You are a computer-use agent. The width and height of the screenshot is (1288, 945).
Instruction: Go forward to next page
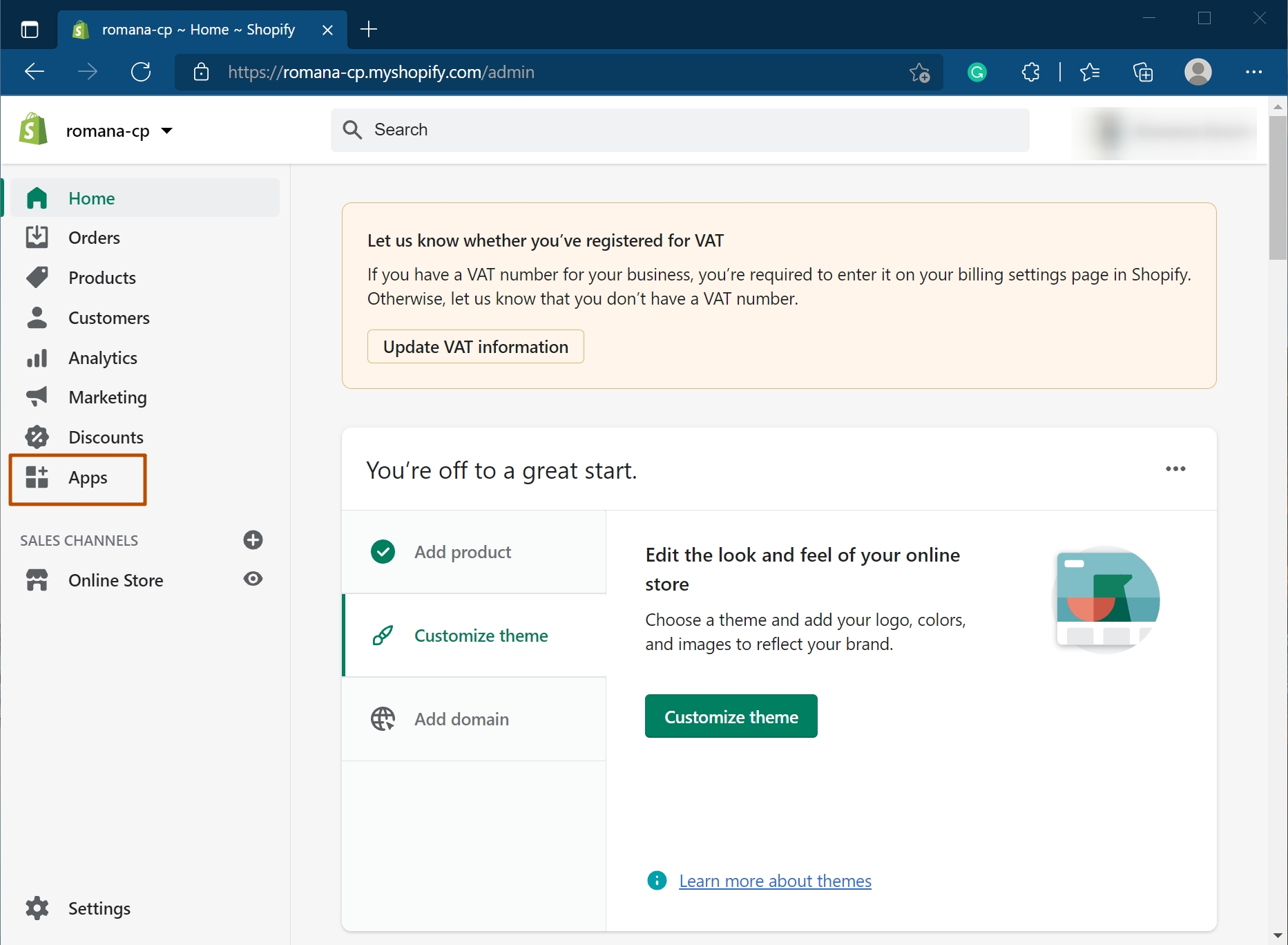[88, 72]
